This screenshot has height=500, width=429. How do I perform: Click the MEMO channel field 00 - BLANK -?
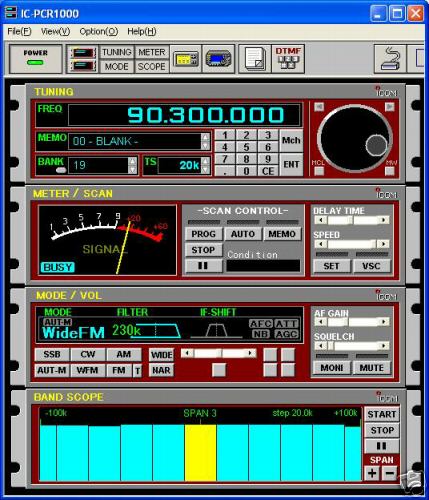[134, 141]
